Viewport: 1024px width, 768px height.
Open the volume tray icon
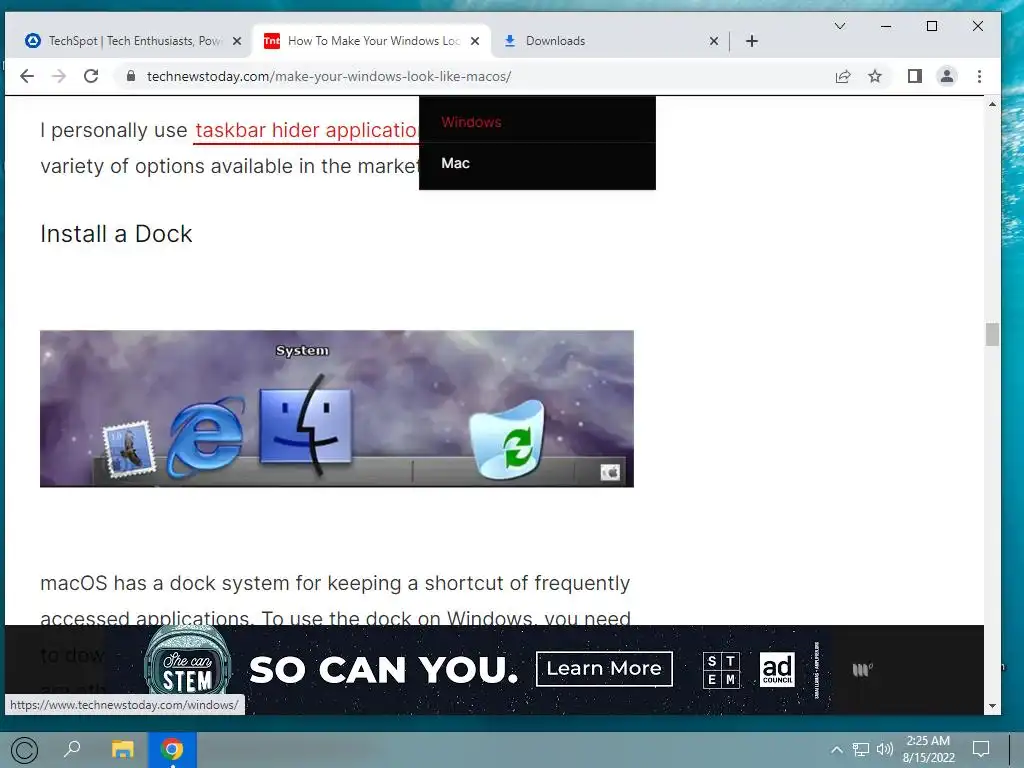884,749
